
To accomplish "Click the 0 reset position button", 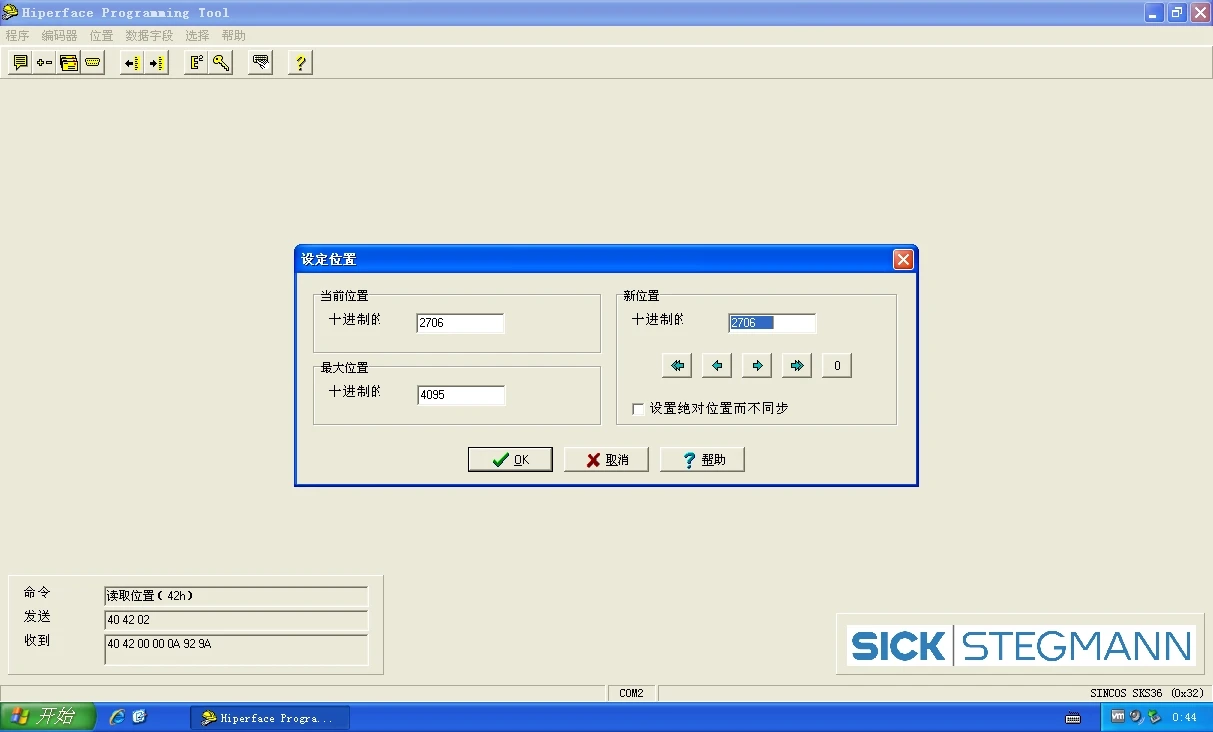I will click(836, 365).
